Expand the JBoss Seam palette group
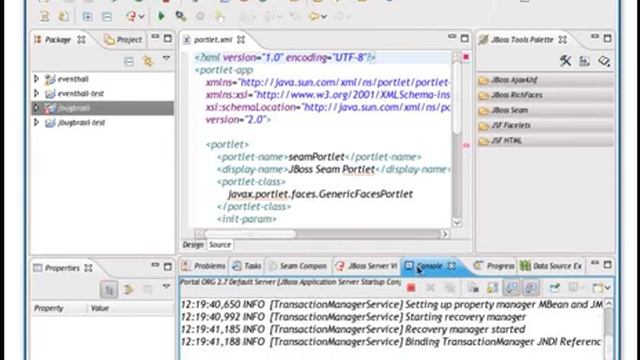The width and height of the screenshot is (640, 360). tap(545, 110)
